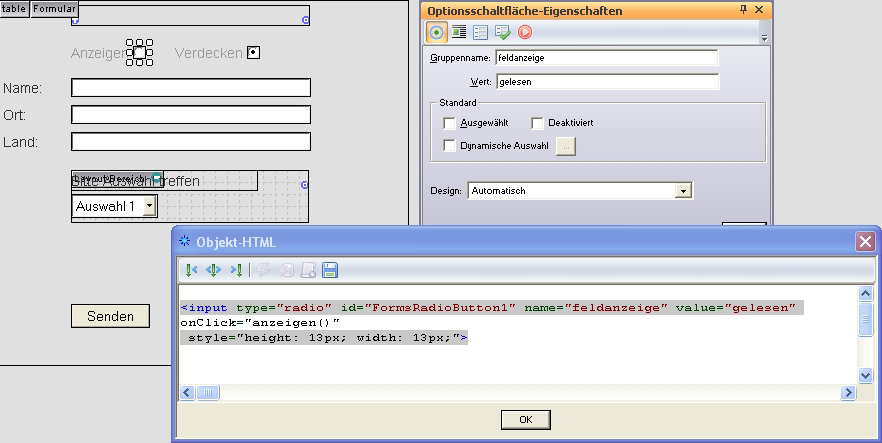Select the table tab
The width and height of the screenshot is (882, 443).
click(15, 8)
